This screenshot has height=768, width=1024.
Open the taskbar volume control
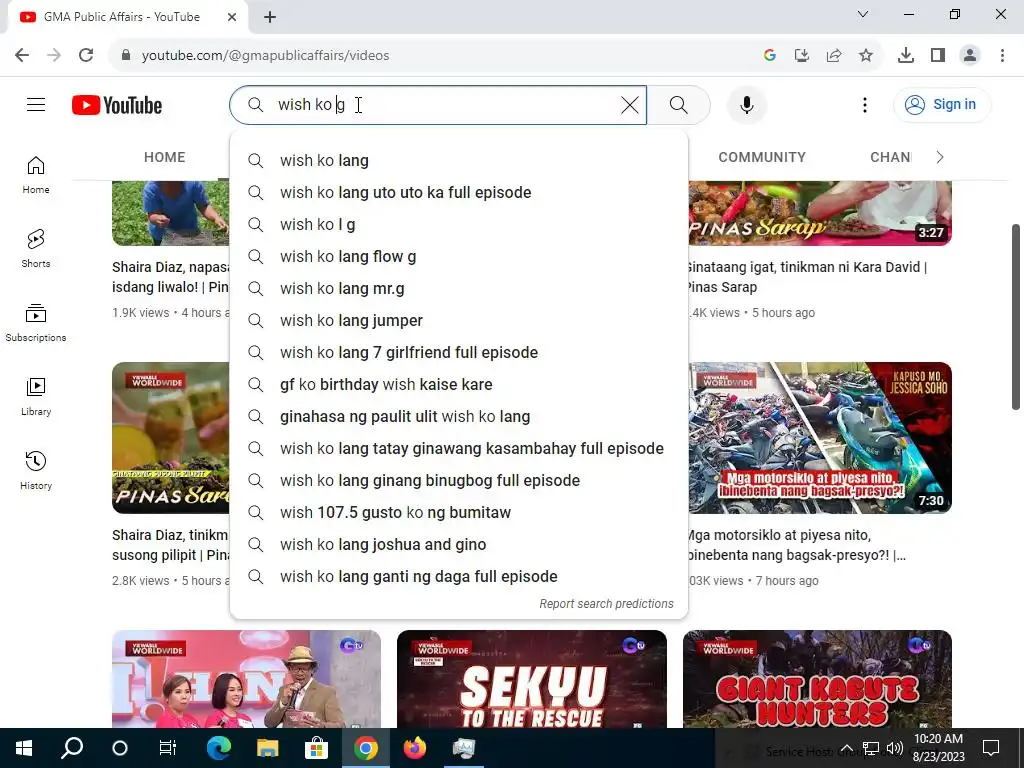click(x=895, y=748)
